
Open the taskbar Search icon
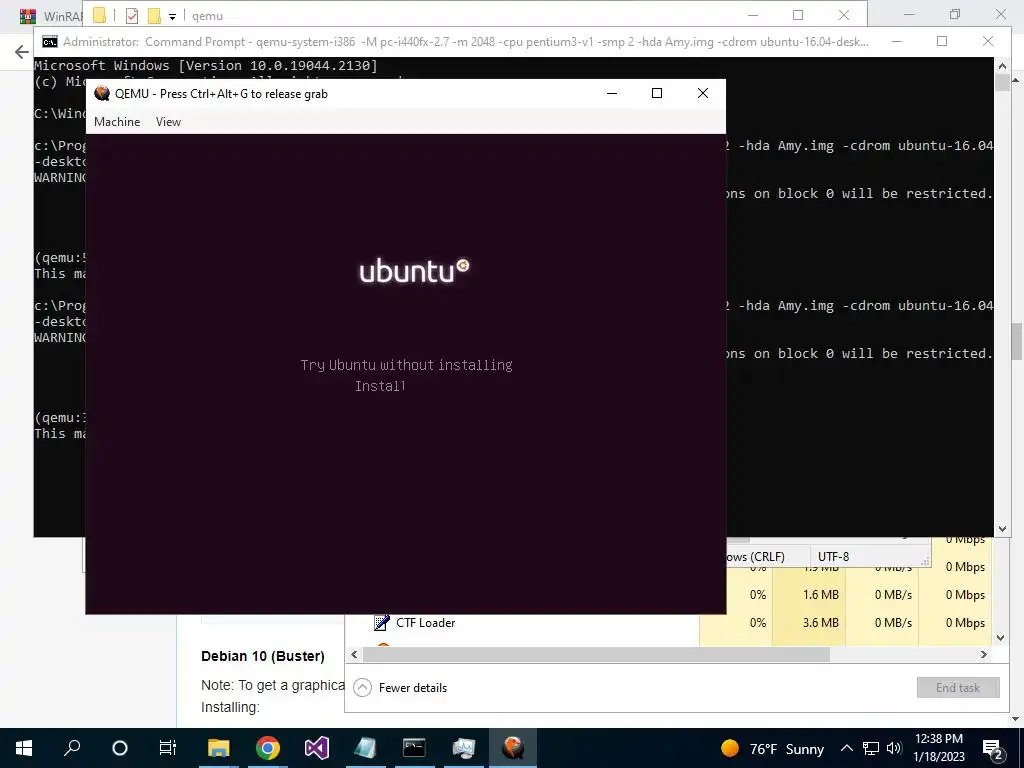tap(72, 748)
